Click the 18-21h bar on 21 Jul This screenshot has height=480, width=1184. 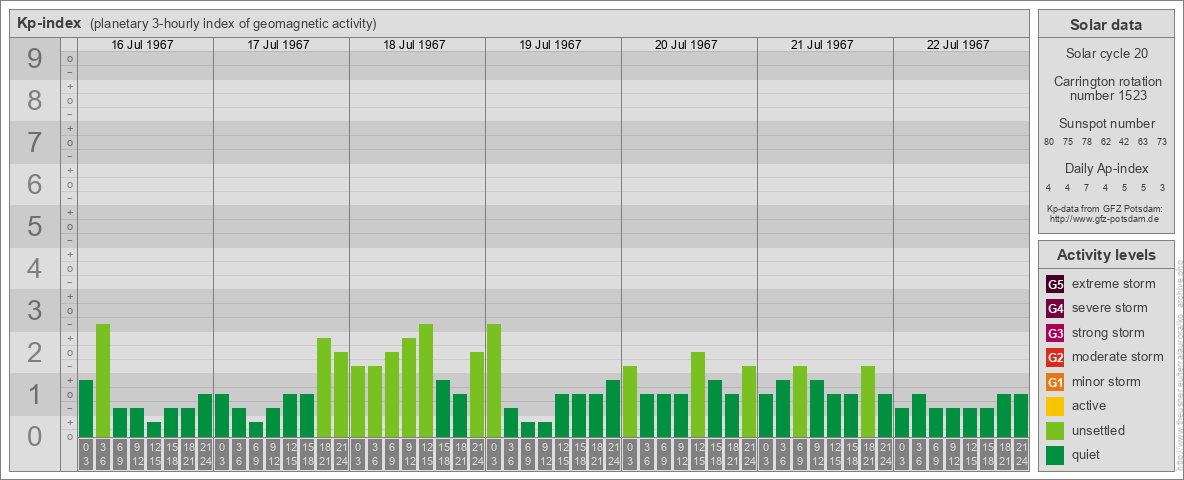[x=868, y=402]
